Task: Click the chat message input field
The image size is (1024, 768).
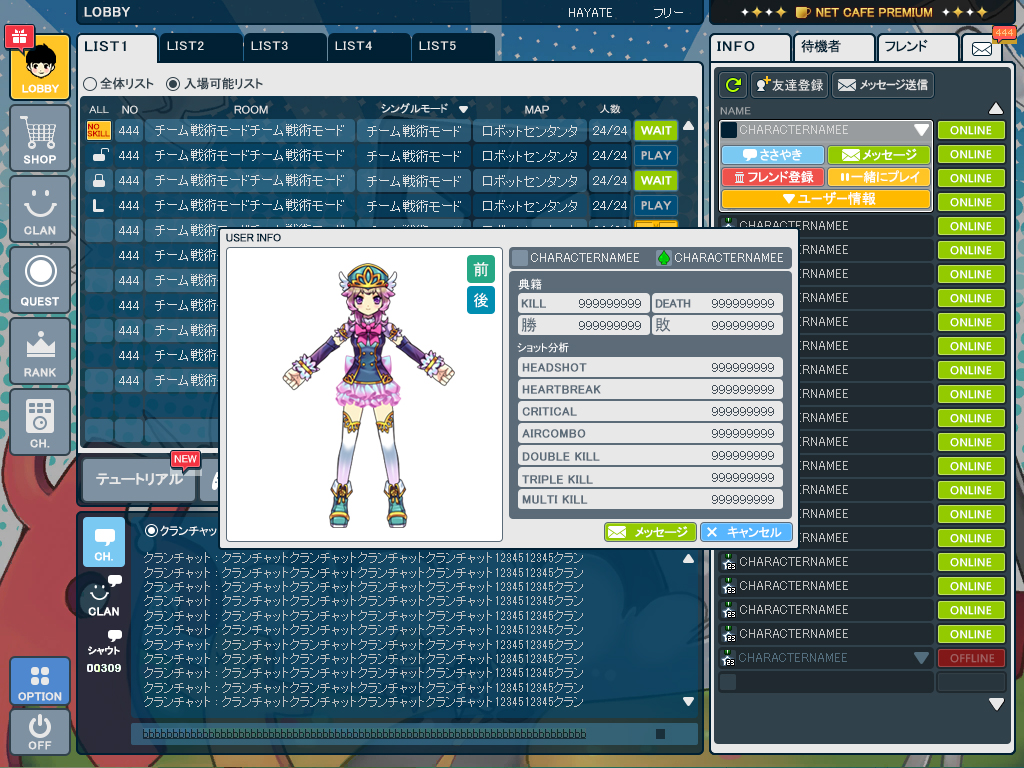Action: tap(413, 734)
